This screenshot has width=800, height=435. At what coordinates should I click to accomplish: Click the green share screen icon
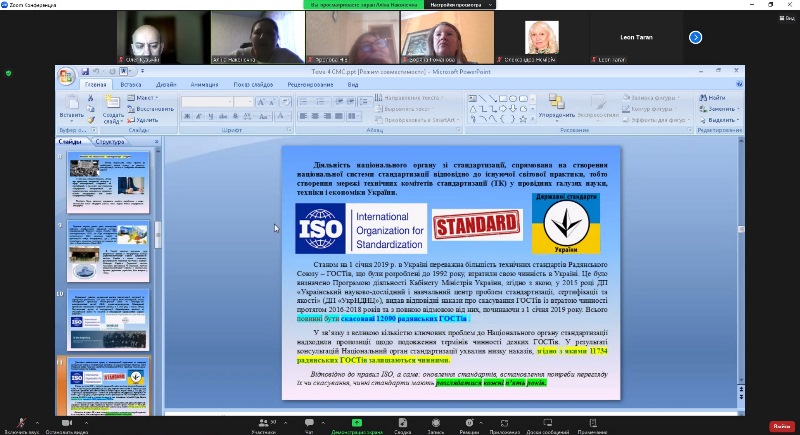354,422
